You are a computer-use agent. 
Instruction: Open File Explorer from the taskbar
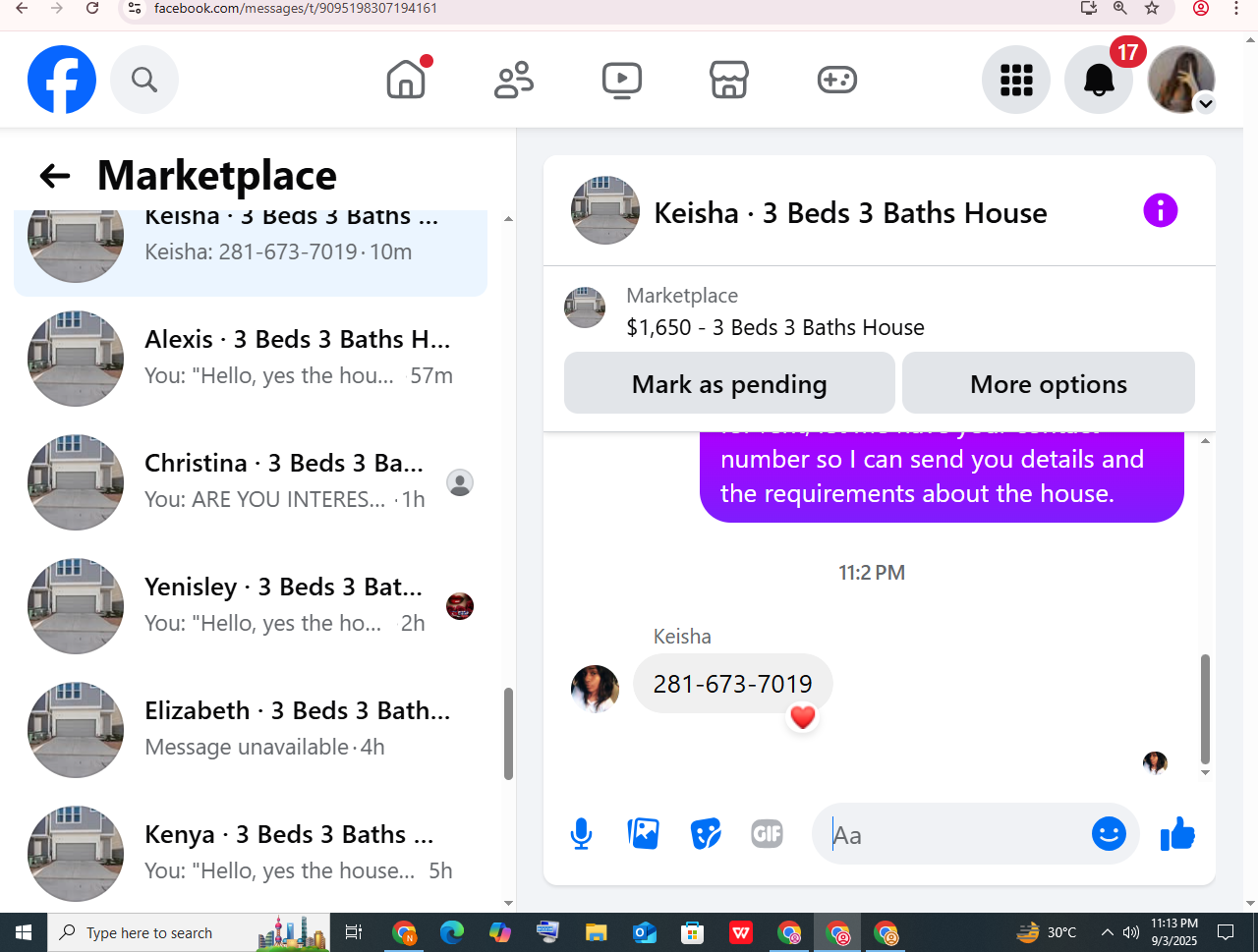596,932
